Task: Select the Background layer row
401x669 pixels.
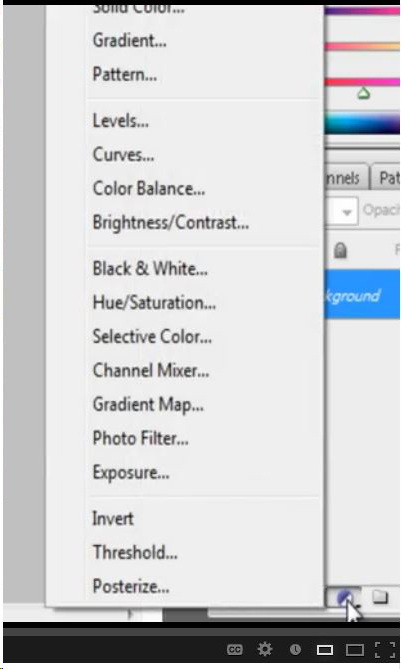Action: [363, 295]
